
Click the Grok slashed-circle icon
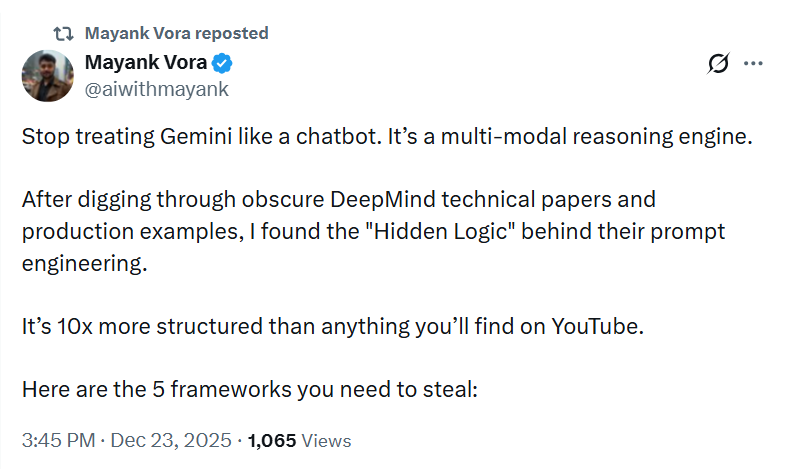point(717,64)
